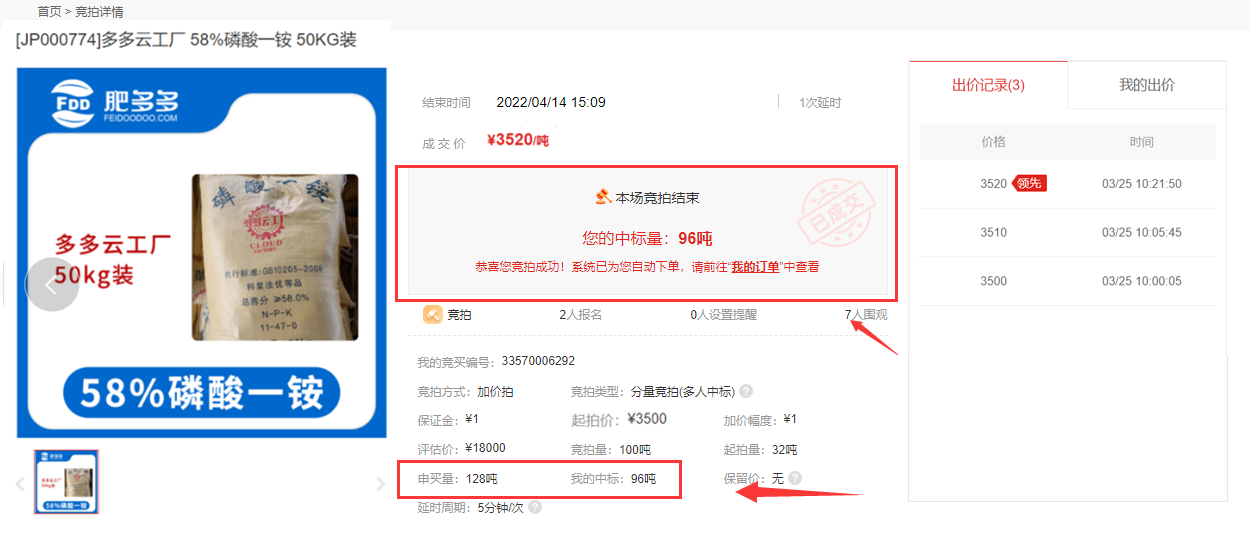Open the 首页 breadcrumb link
The height and width of the screenshot is (540, 1250).
(49, 11)
